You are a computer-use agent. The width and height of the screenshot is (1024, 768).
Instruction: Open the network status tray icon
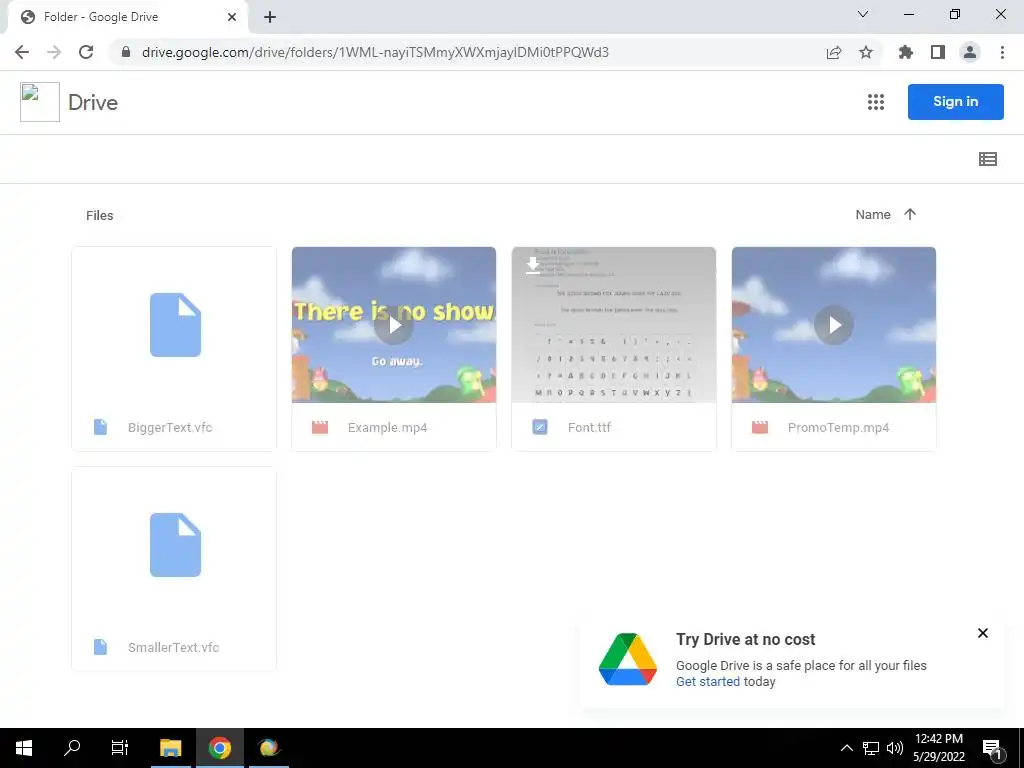(871, 748)
